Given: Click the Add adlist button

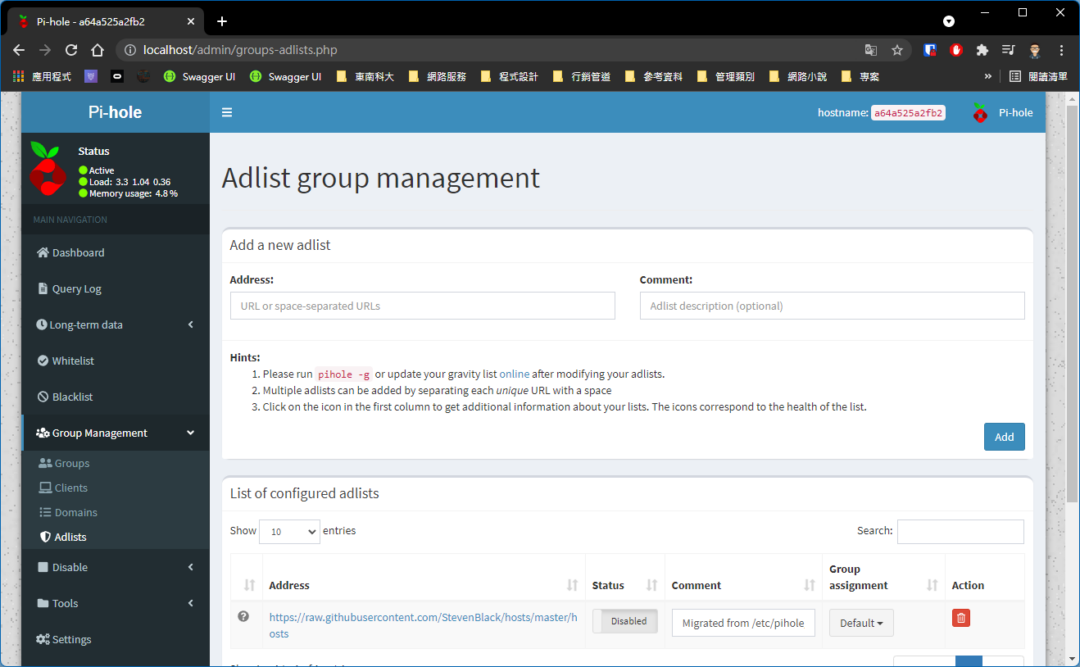Looking at the screenshot, I should pyautogui.click(x=1004, y=437).
